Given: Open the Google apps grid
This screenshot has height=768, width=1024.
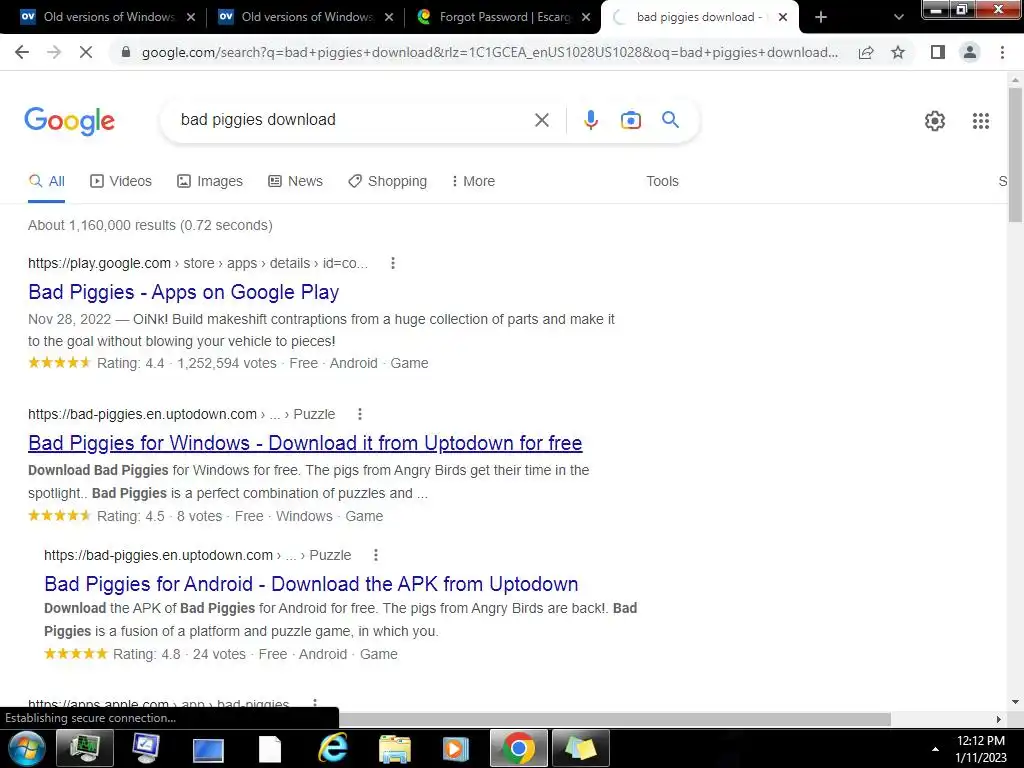Looking at the screenshot, I should [x=981, y=121].
